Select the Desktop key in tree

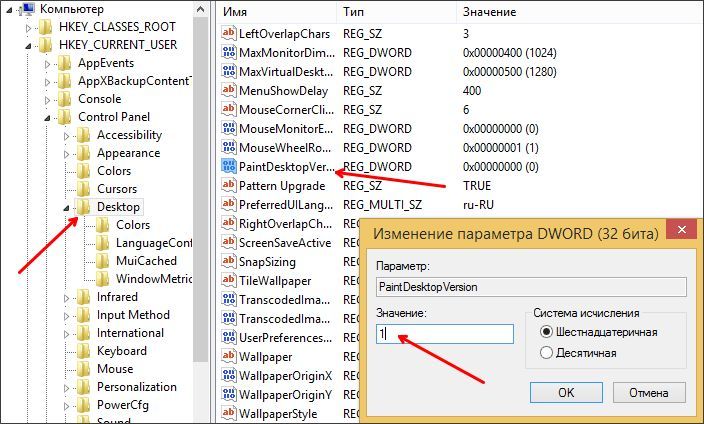119,207
